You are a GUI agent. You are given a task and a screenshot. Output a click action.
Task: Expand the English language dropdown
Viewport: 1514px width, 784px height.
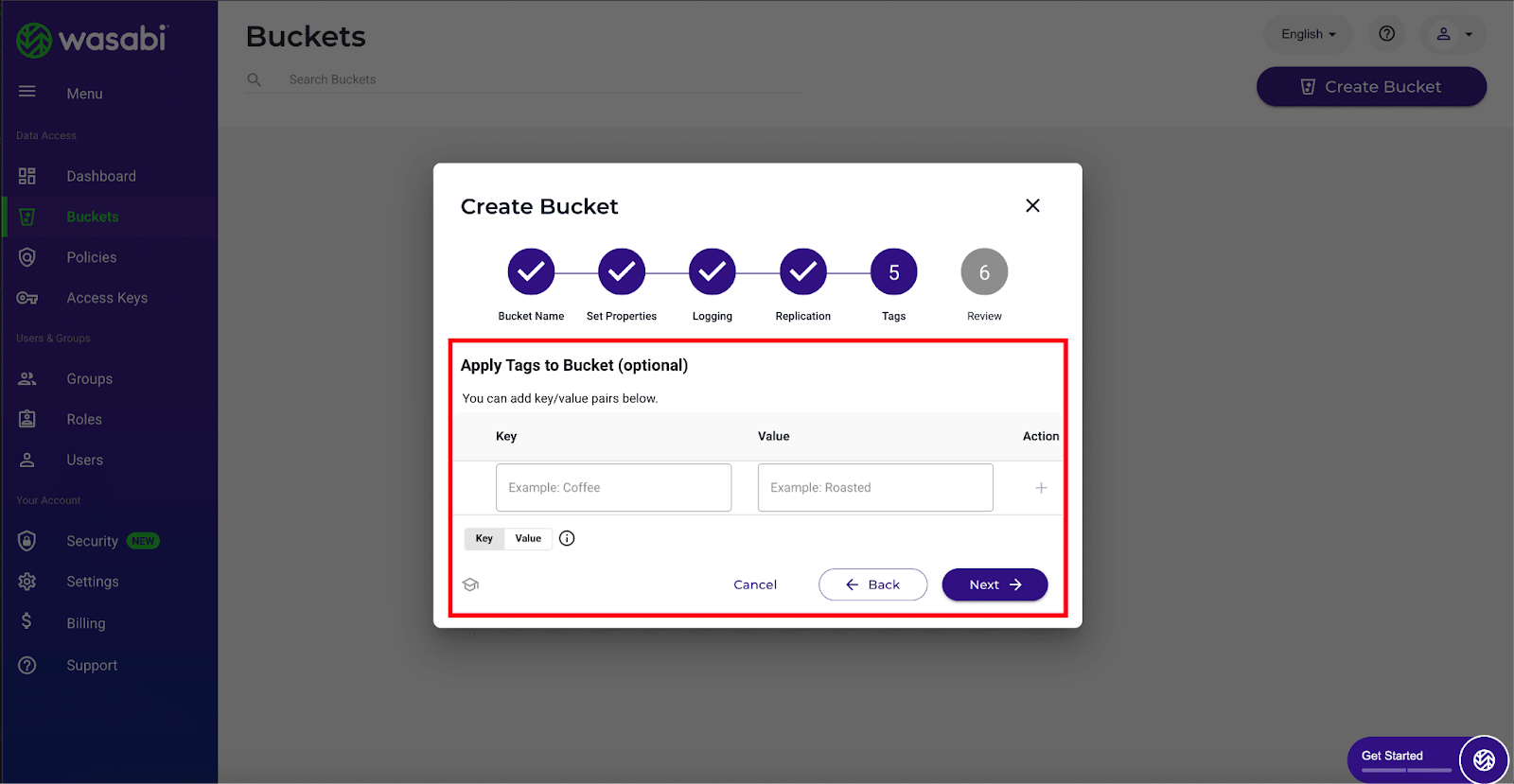(1309, 34)
